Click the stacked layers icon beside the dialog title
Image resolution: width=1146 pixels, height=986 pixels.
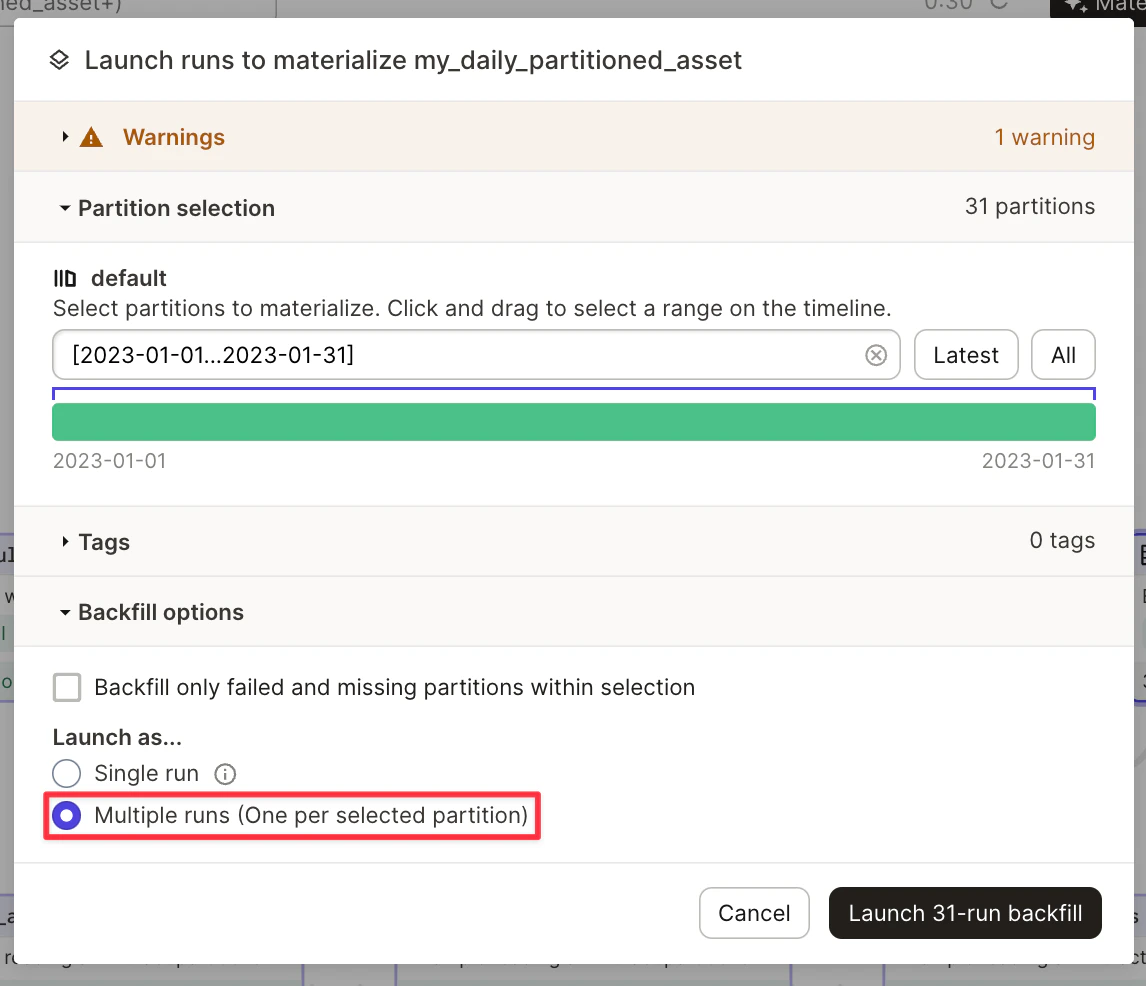click(57, 60)
